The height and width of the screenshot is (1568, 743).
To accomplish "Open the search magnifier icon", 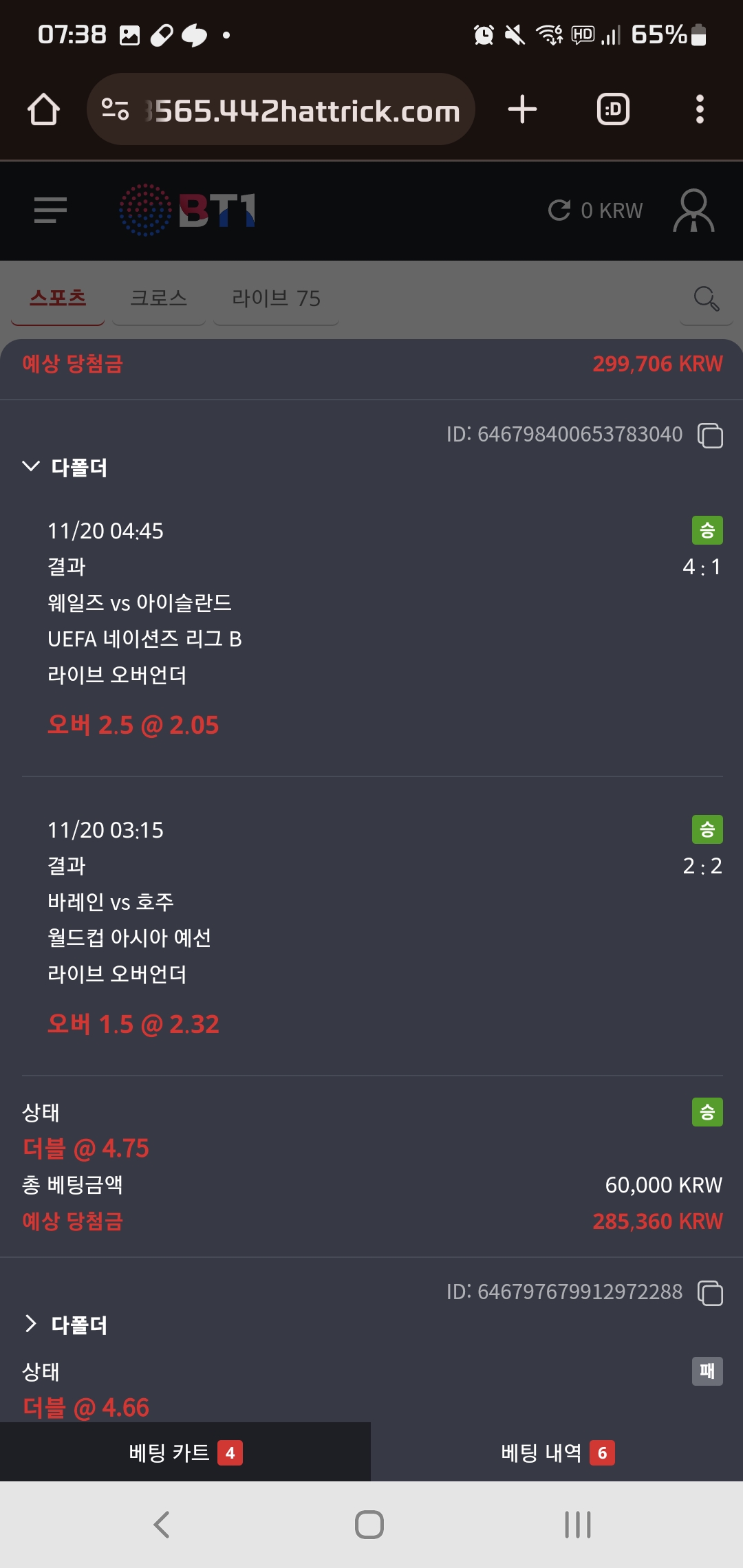I will pos(706,298).
